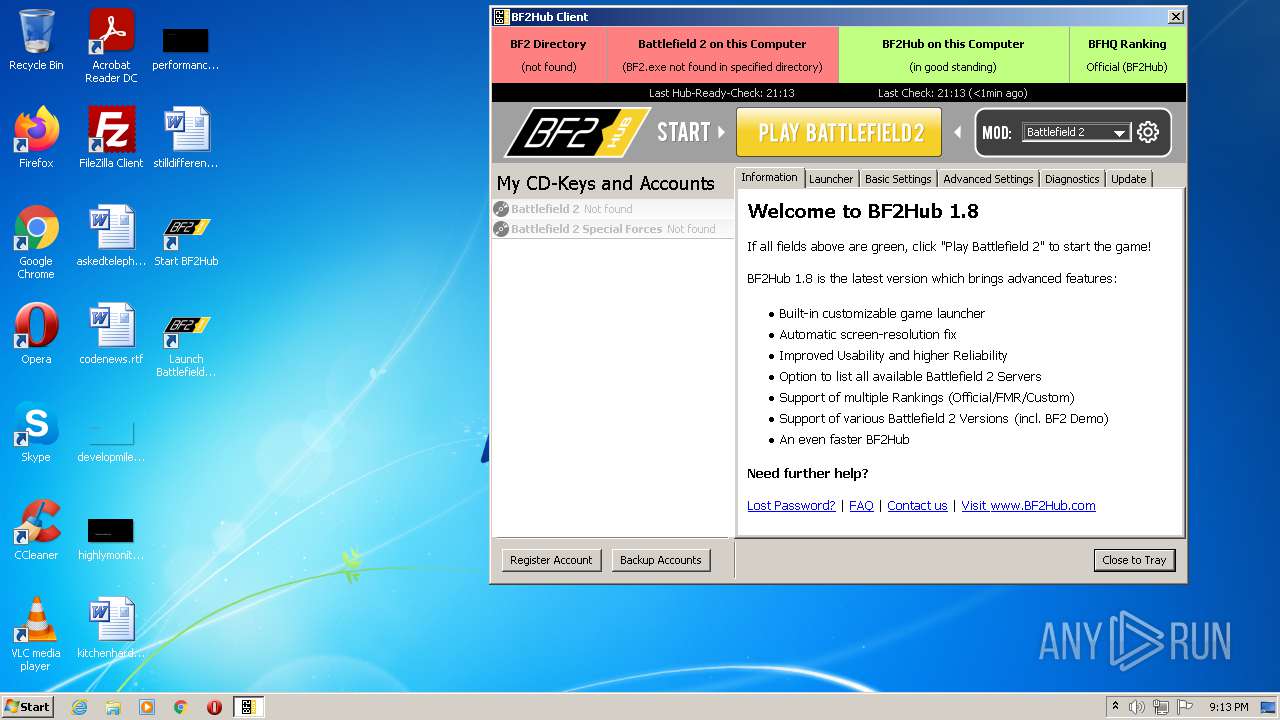Click the BF2Hub logo in the banner
The width and height of the screenshot is (1280, 720).
tap(577, 132)
